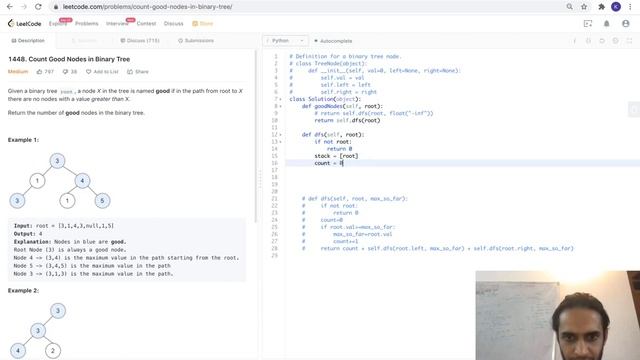Click the address bar URL
Viewport: 640px width, 360px height.
pyautogui.click(x=147, y=7)
